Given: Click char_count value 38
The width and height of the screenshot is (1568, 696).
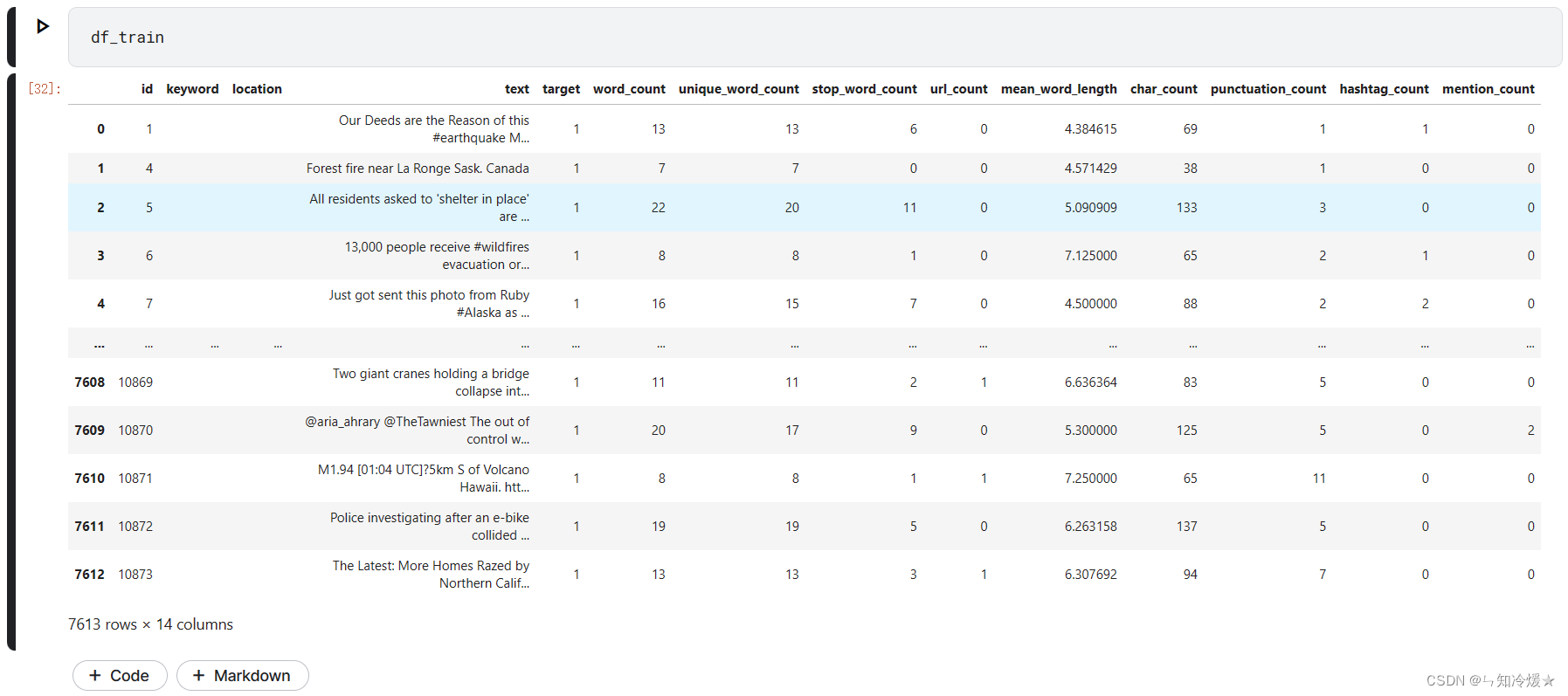Looking at the screenshot, I should point(1190,169).
